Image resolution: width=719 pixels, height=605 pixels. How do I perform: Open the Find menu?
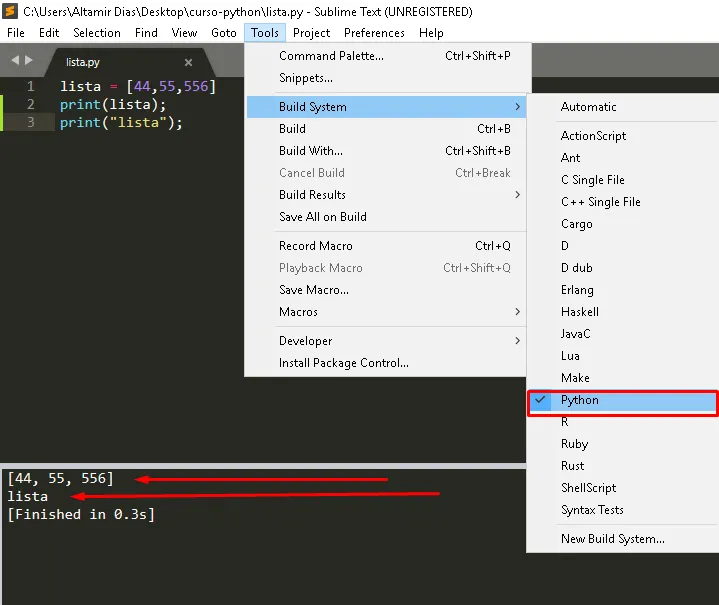(146, 33)
